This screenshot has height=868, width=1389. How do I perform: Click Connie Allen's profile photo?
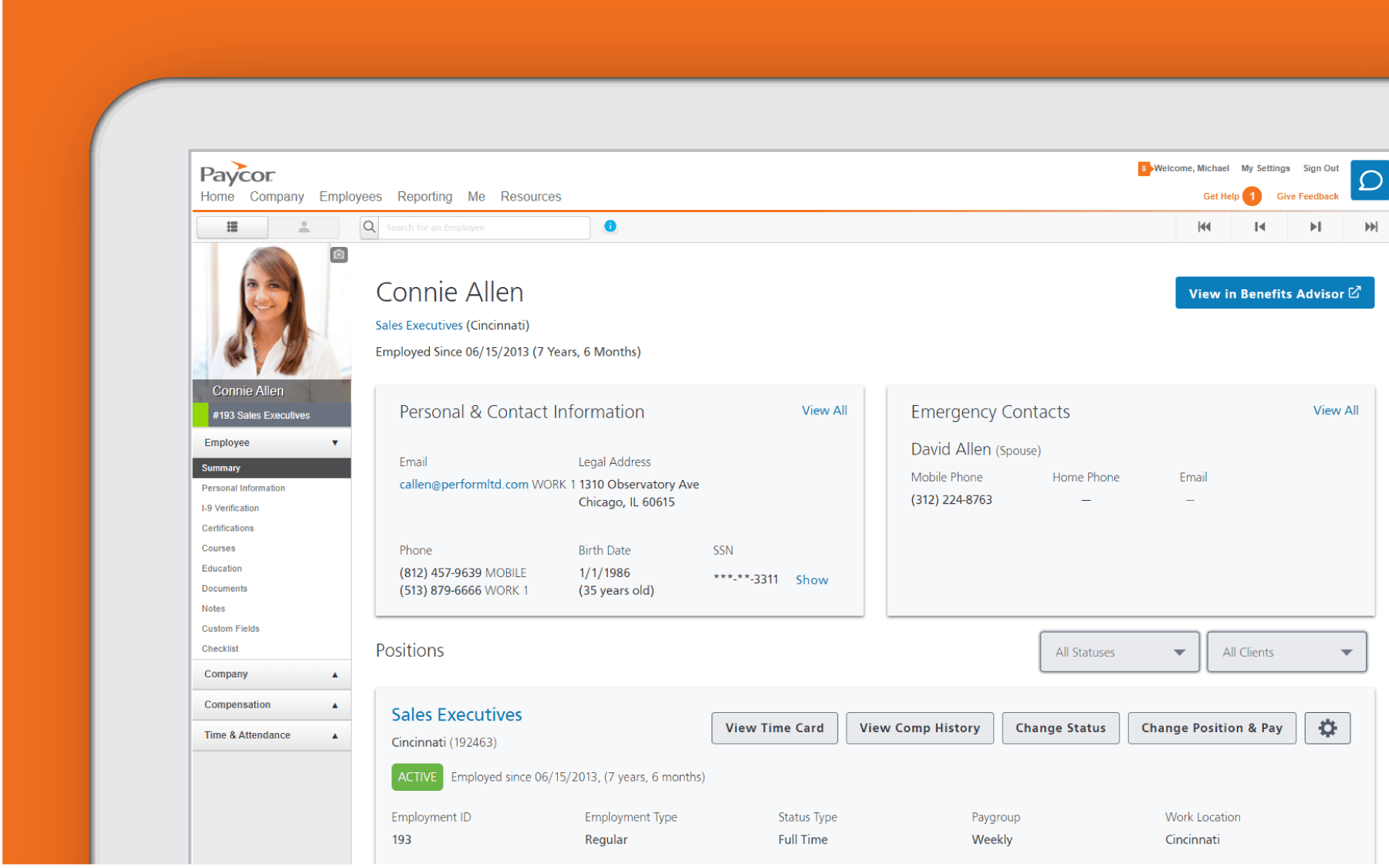[272, 311]
